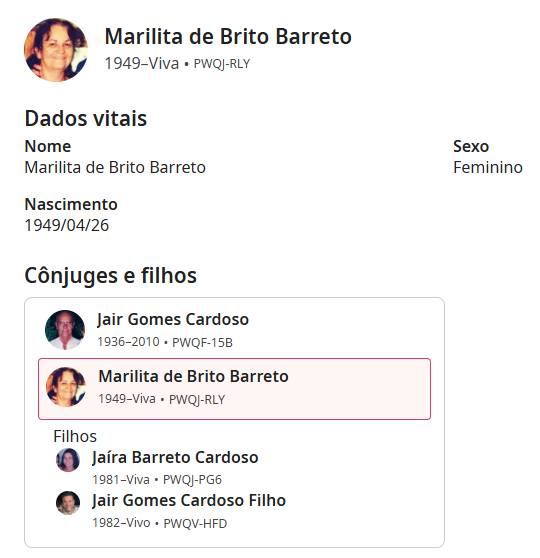The width and height of the screenshot is (540, 558).
Task: Open Jaíra Barreto Cardoso's small portrait
Action: (x=68, y=460)
